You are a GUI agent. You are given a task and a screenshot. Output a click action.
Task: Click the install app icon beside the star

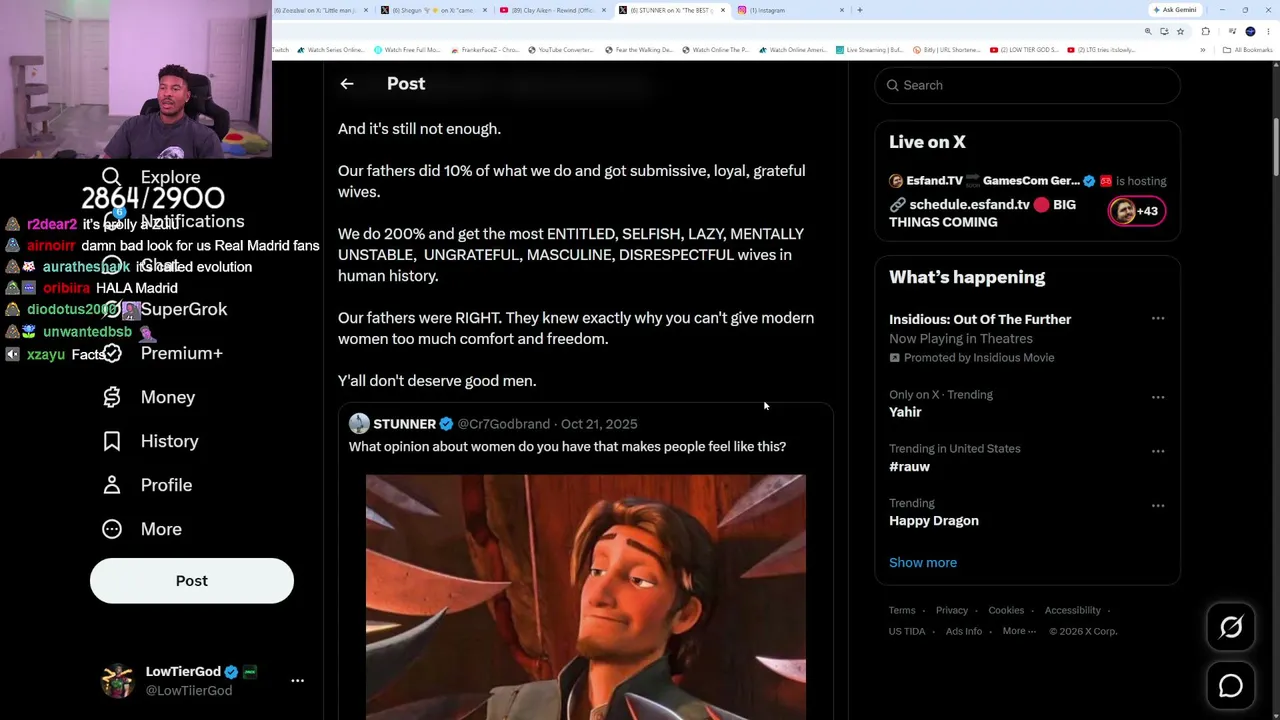tap(1164, 31)
